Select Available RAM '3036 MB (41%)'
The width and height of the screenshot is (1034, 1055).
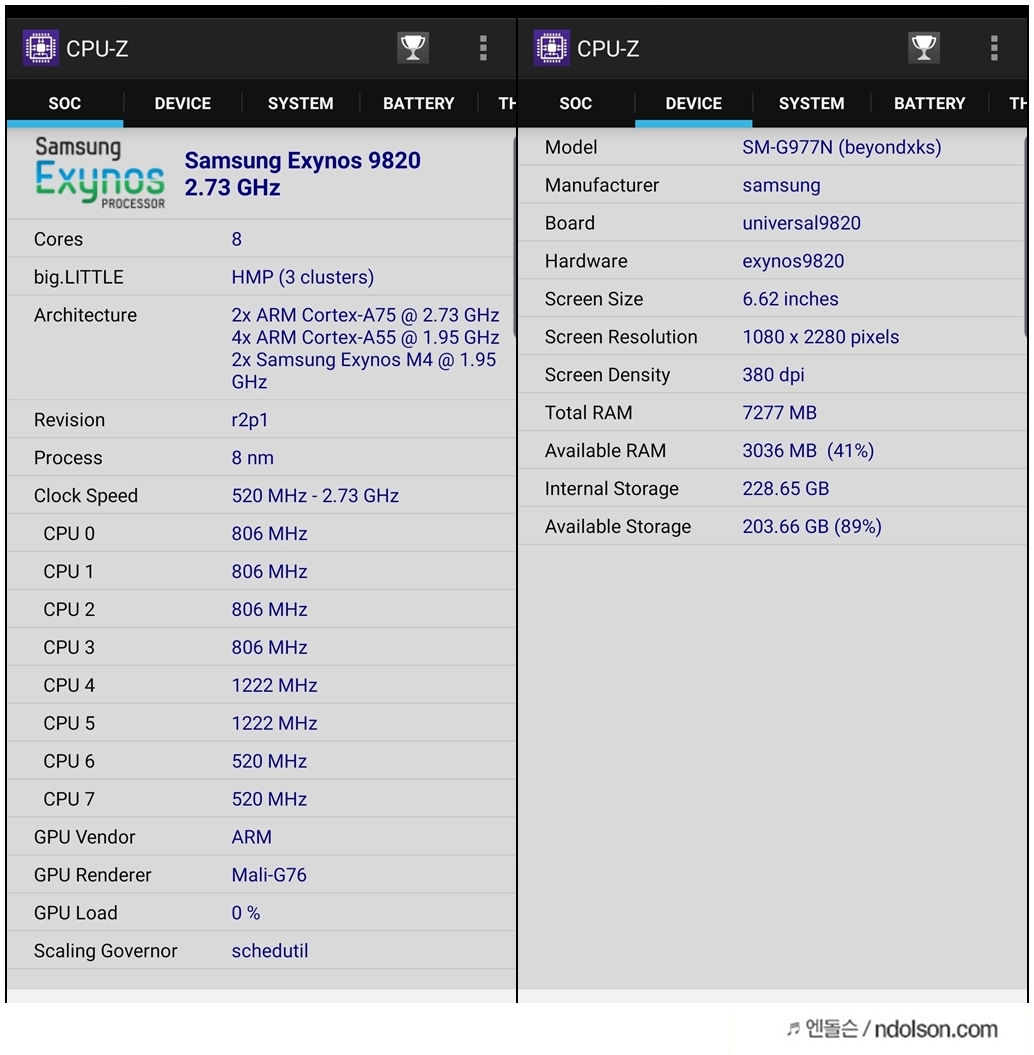[808, 451]
